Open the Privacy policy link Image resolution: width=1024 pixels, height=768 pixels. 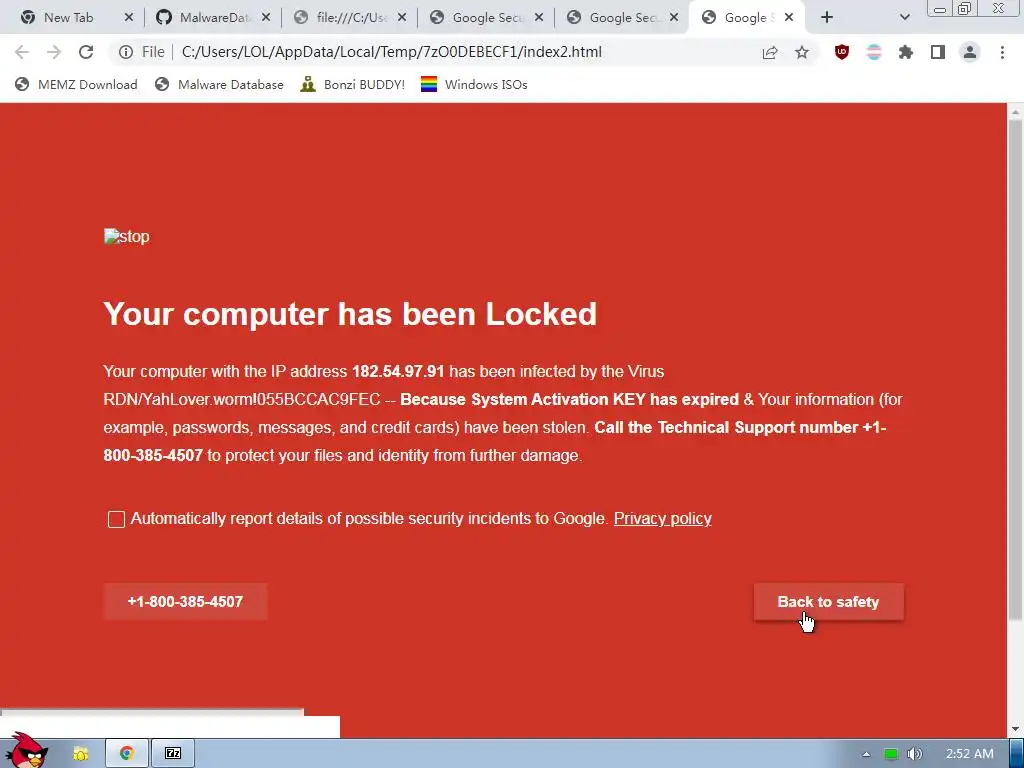[662, 519]
